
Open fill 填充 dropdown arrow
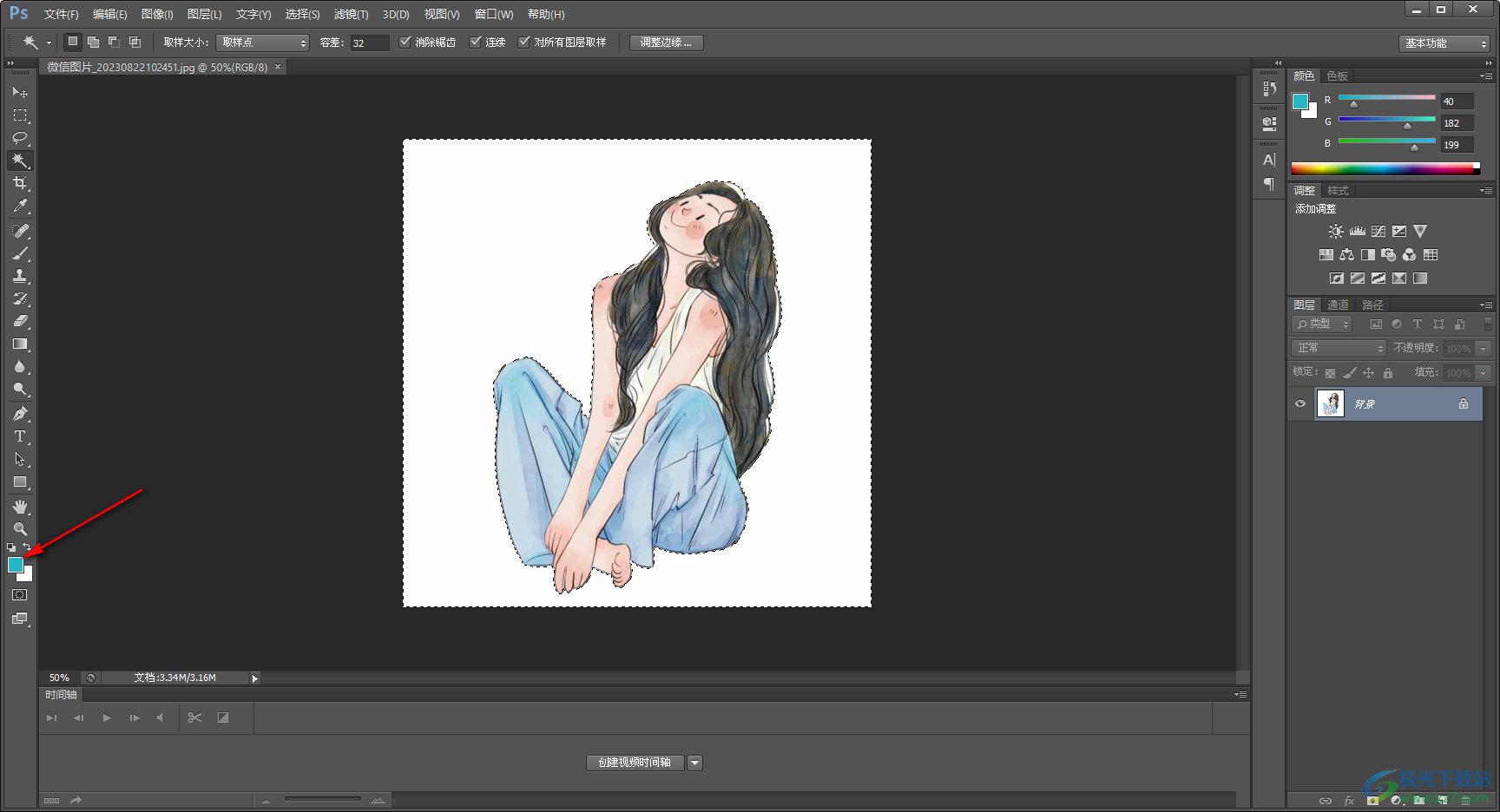point(1483,373)
